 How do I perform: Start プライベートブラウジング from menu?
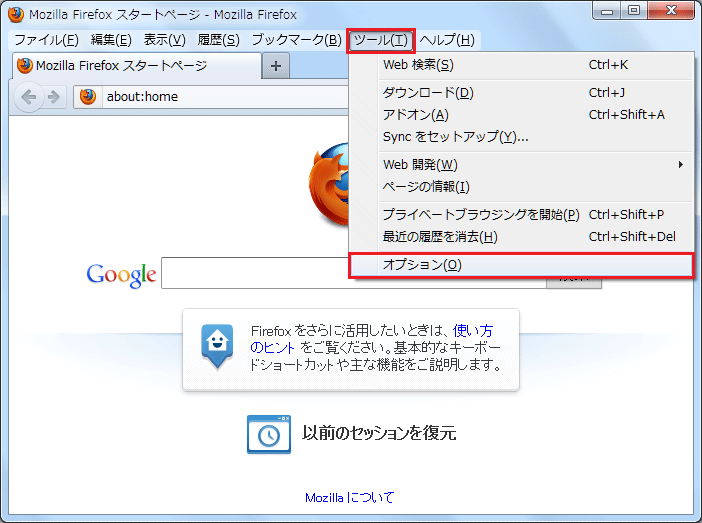(x=481, y=215)
